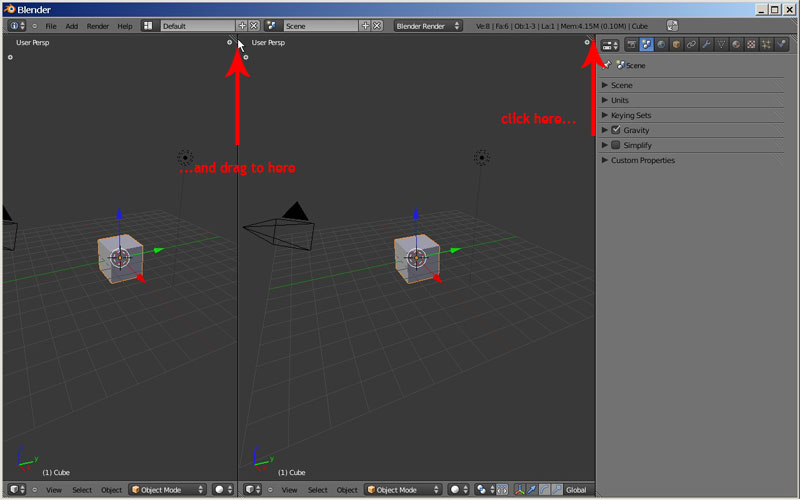
Task: Click the Object Data triangle icon
Action: click(721, 45)
